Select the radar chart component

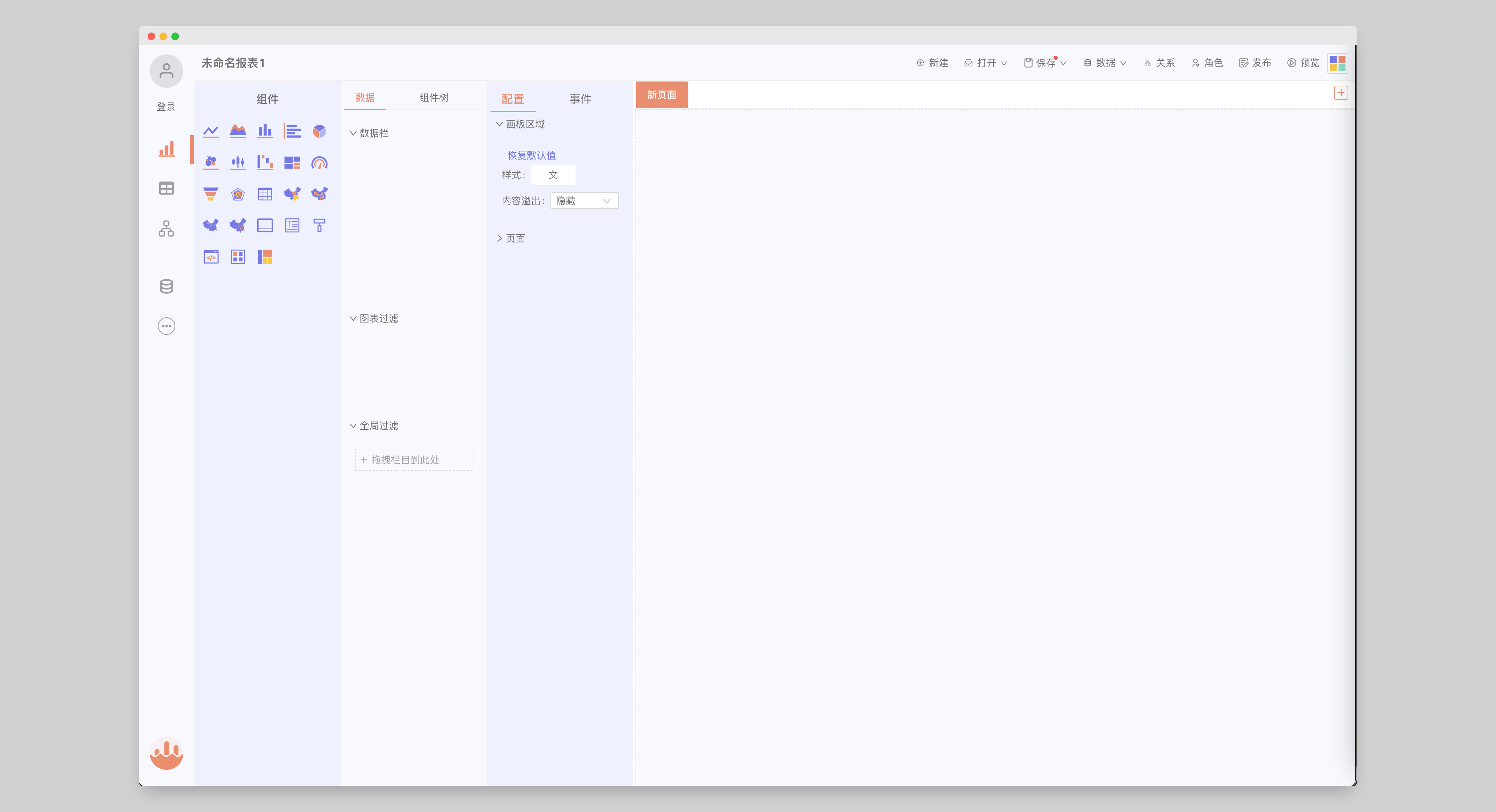click(238, 194)
